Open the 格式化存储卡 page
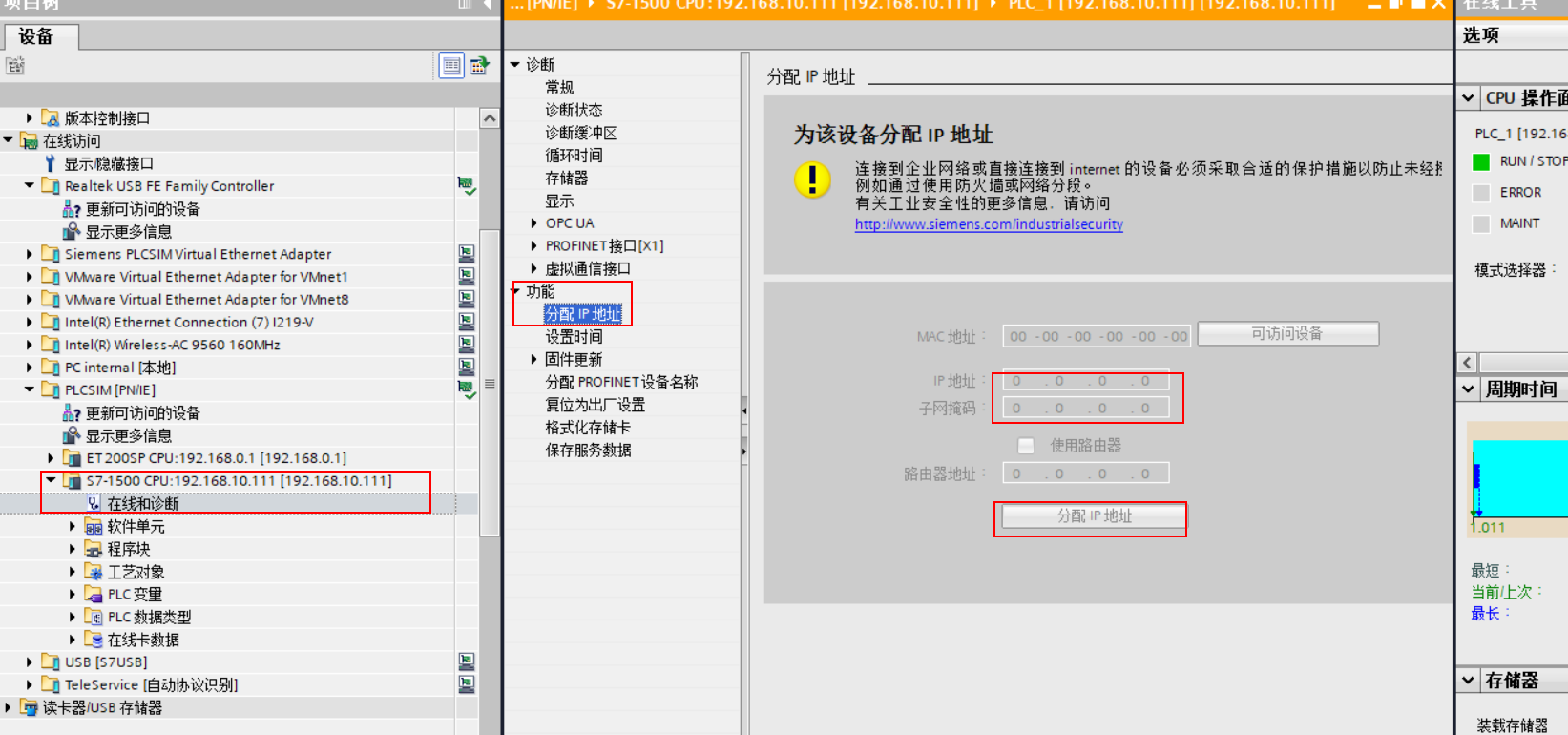This screenshot has width=1568, height=735. pos(588,428)
